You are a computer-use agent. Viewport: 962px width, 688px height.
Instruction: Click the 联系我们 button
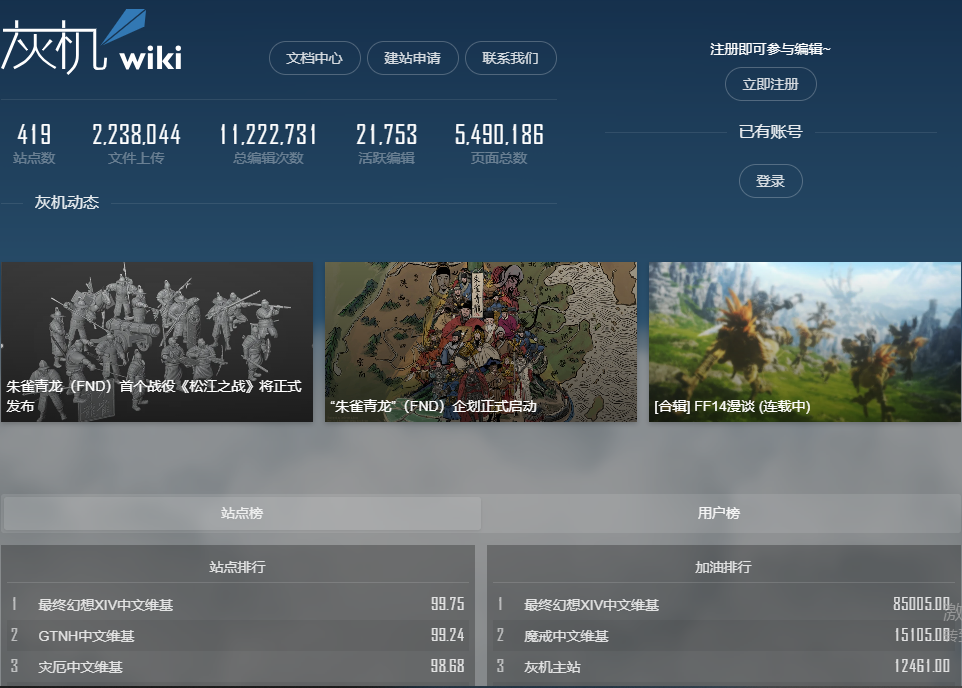coord(510,58)
